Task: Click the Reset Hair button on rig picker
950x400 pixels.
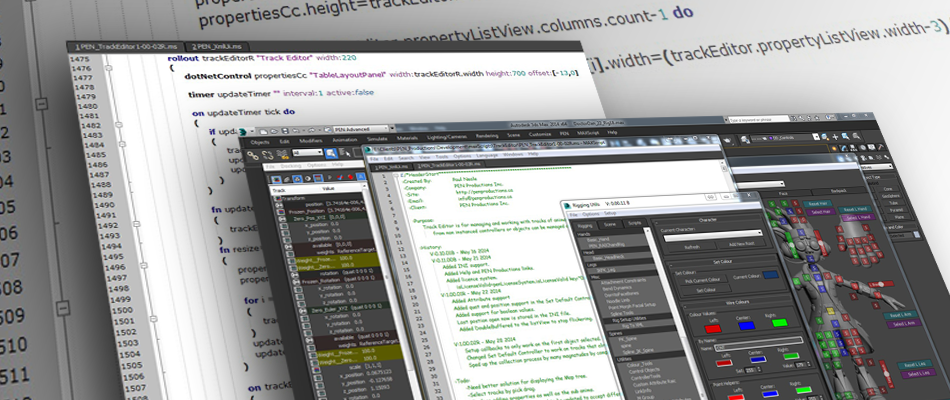Action: 817,203
